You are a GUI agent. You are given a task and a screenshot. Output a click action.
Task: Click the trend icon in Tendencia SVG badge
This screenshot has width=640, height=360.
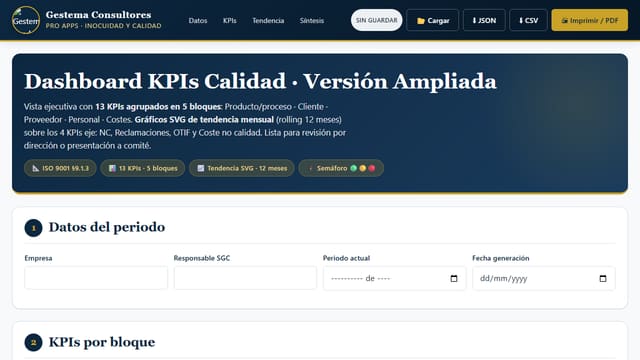[201, 168]
